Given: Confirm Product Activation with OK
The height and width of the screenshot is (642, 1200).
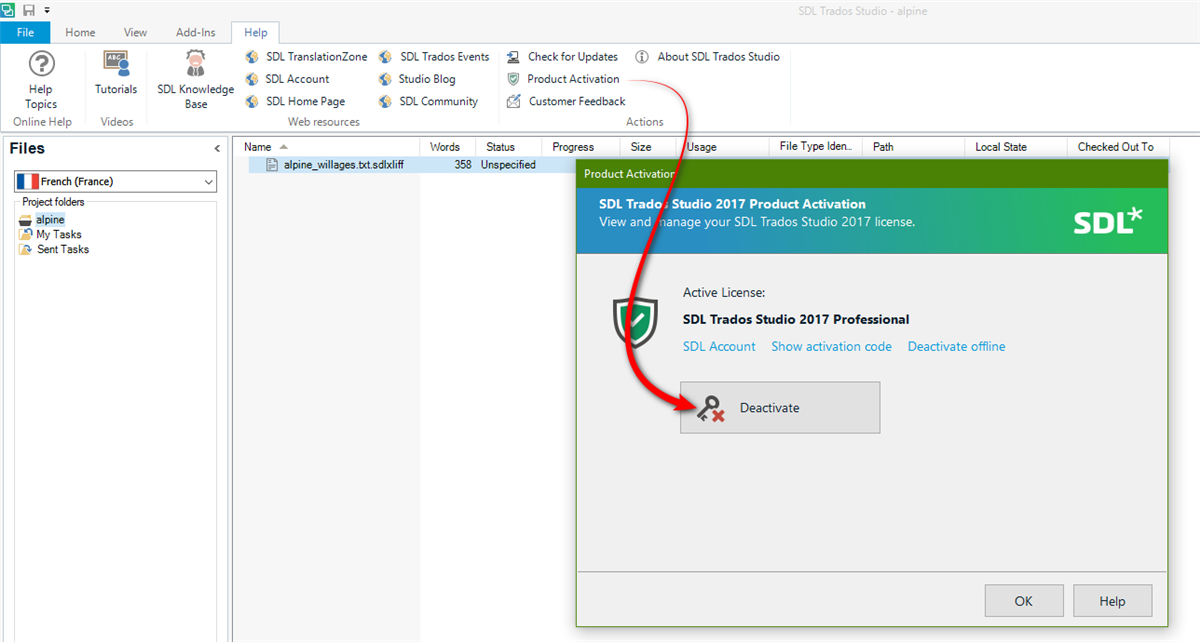Looking at the screenshot, I should (x=1024, y=600).
